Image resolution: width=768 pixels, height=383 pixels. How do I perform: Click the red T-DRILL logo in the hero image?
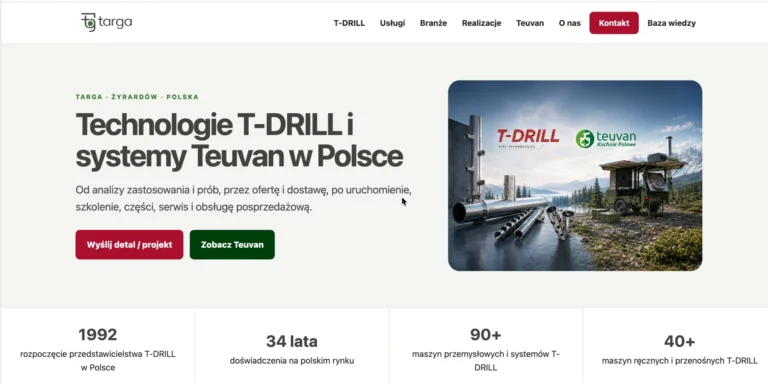click(x=528, y=137)
